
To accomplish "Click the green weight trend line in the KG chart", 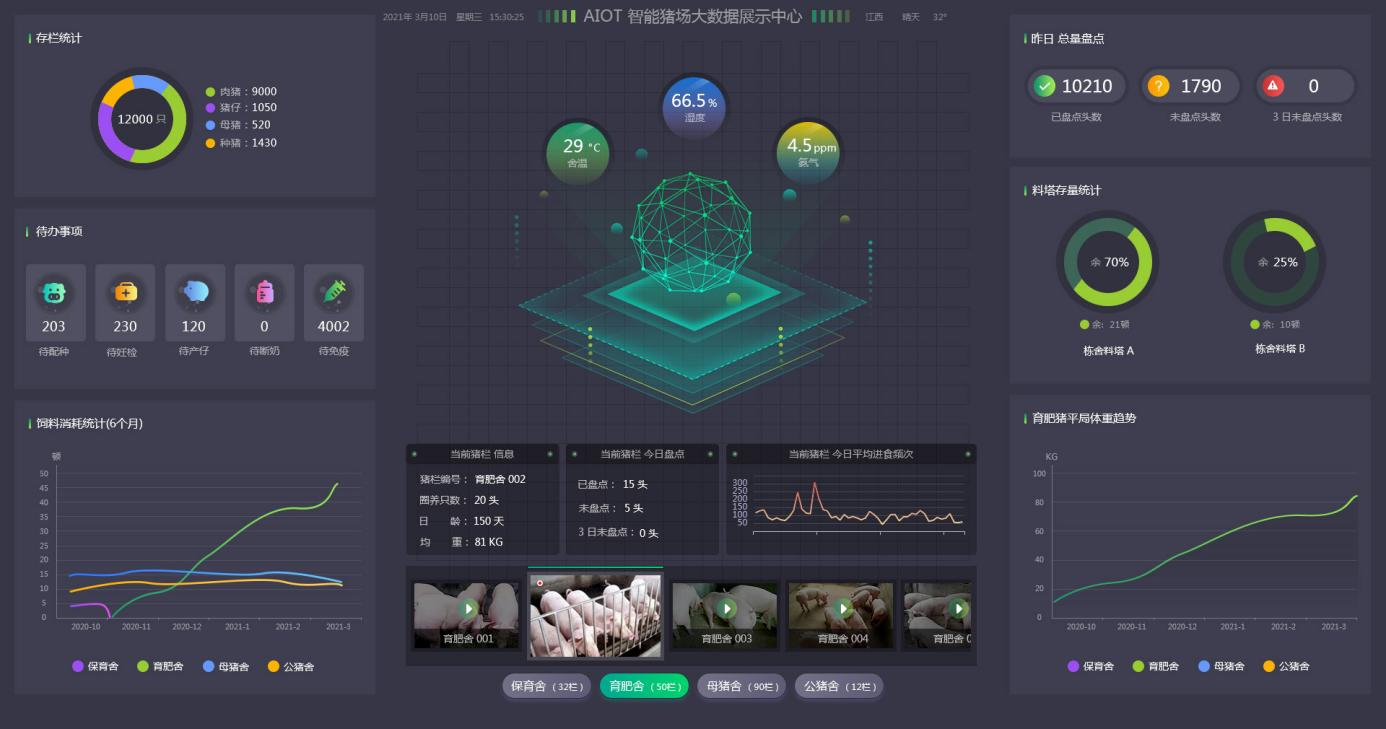I will [1204, 547].
